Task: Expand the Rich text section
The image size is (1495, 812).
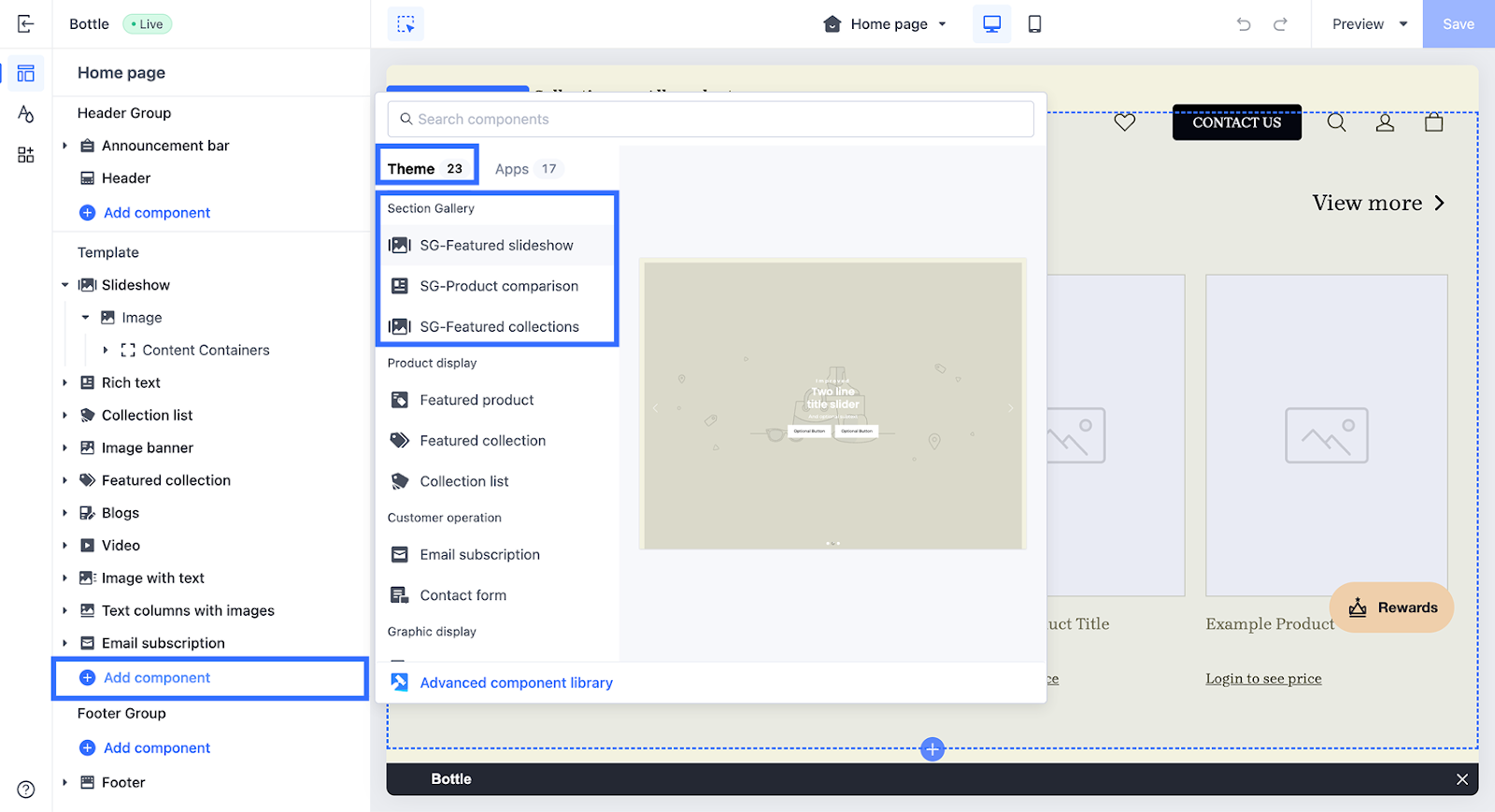Action: [64, 383]
